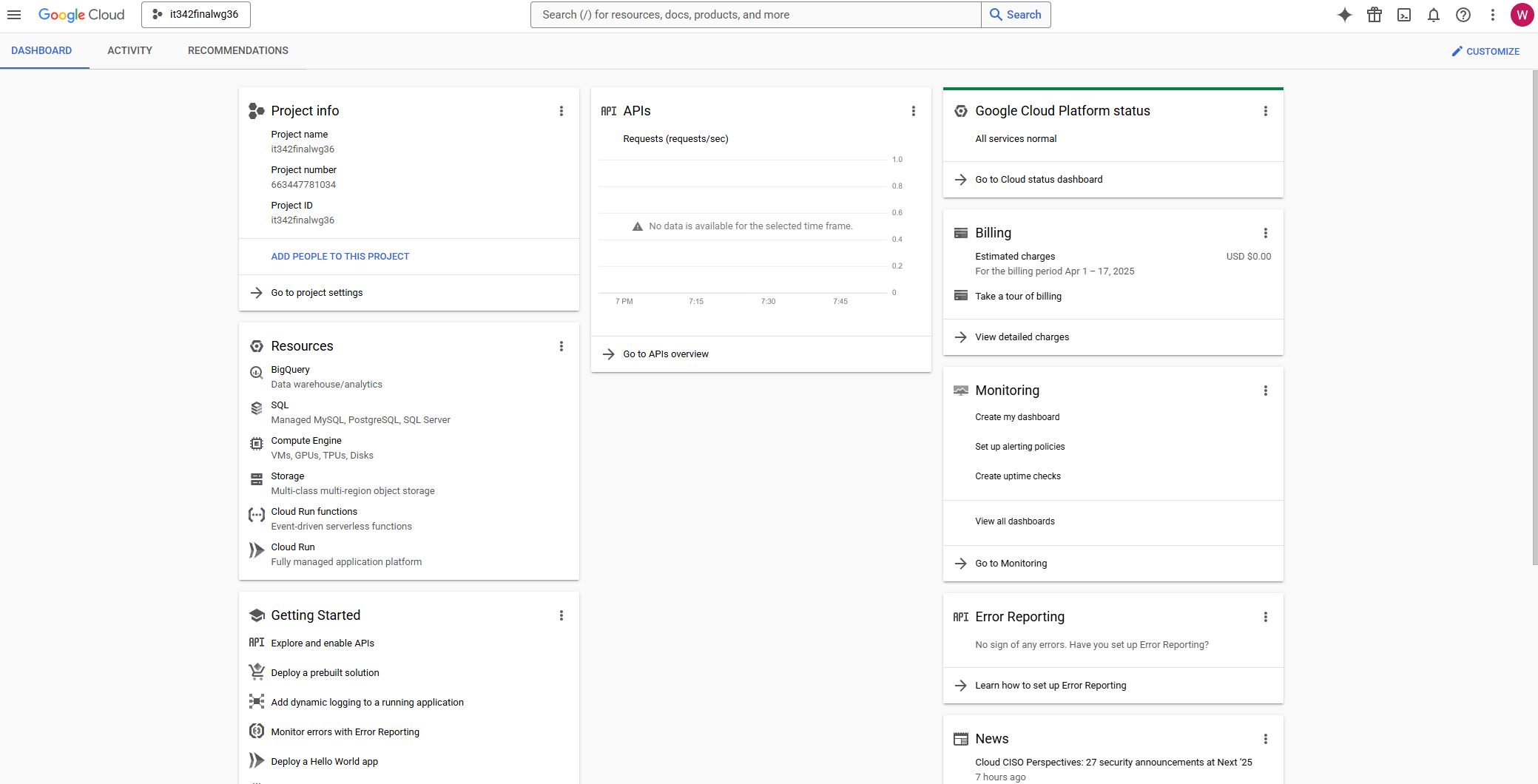Open APIs card three-dot menu
The height and width of the screenshot is (784, 1538).
click(x=913, y=111)
